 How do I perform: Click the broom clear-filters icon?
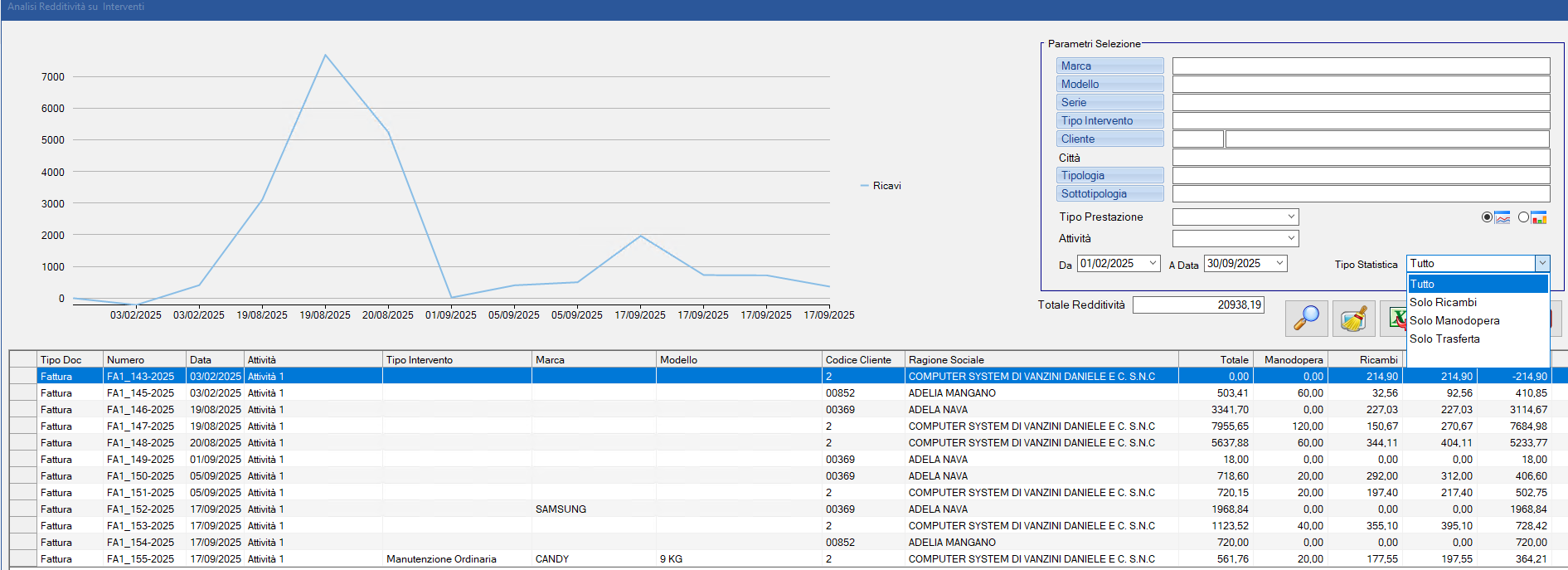click(x=1353, y=319)
